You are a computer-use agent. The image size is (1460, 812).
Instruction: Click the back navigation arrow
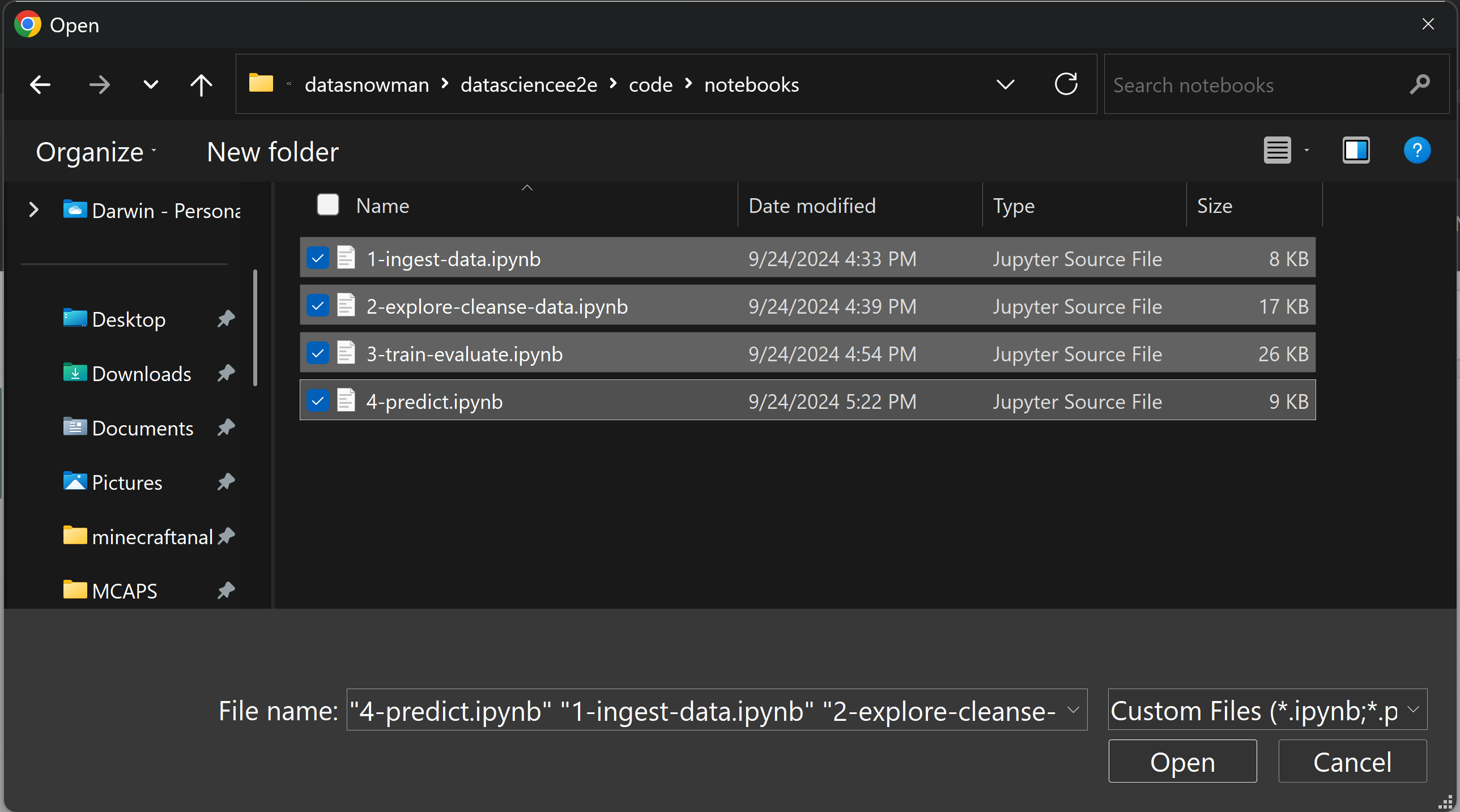click(40, 85)
